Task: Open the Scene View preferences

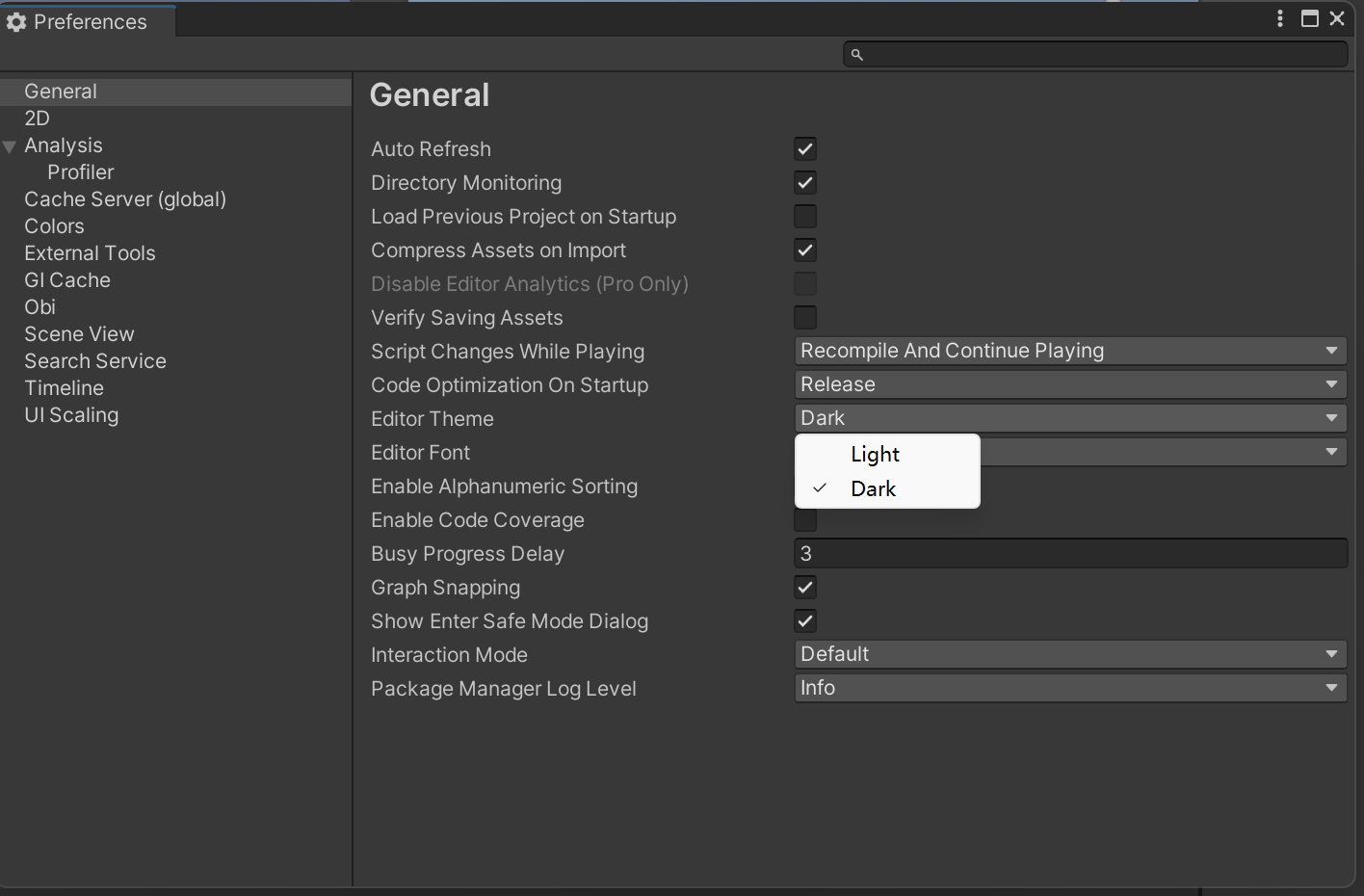Action: point(79,334)
